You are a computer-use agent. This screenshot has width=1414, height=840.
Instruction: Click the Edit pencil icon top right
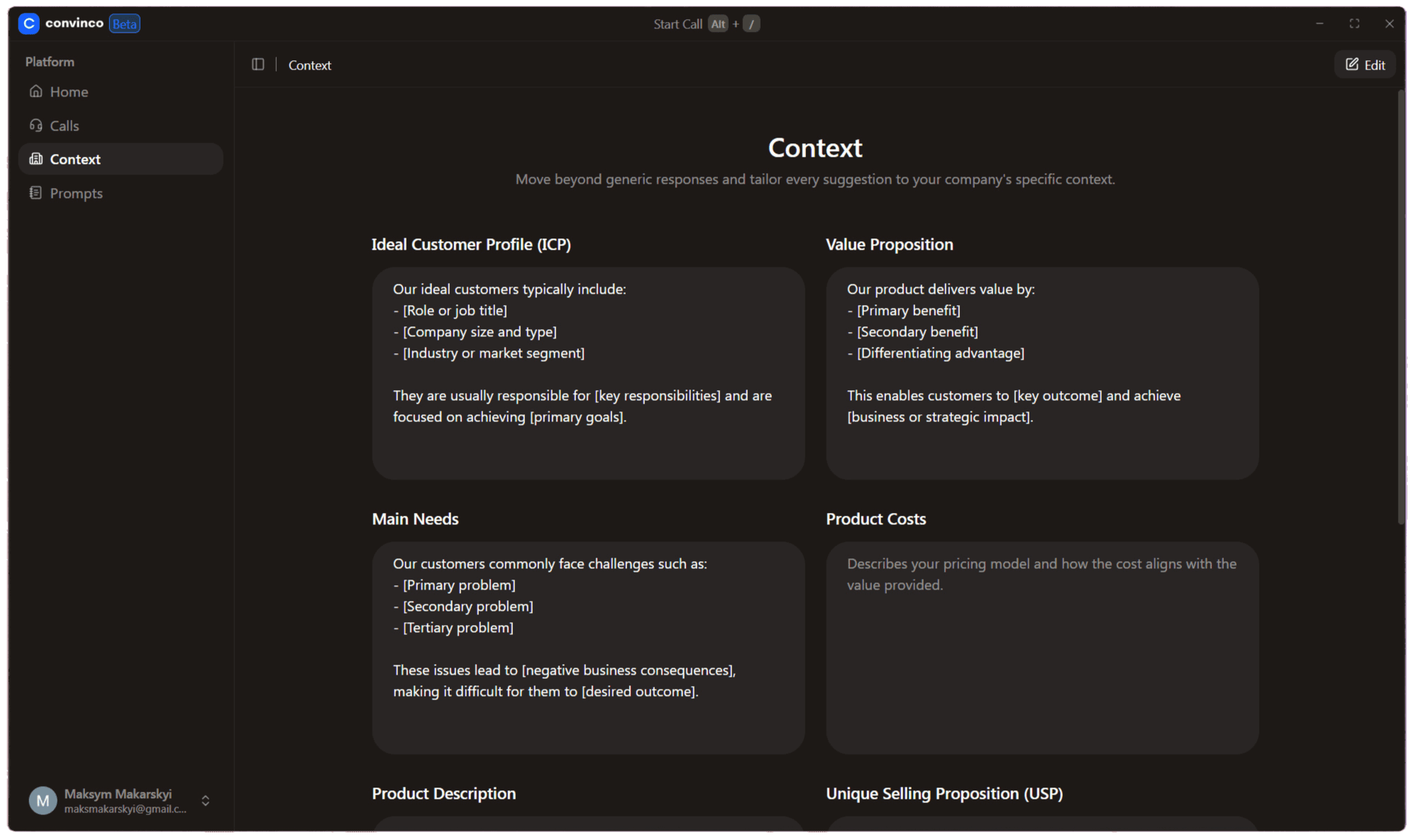pos(1352,64)
